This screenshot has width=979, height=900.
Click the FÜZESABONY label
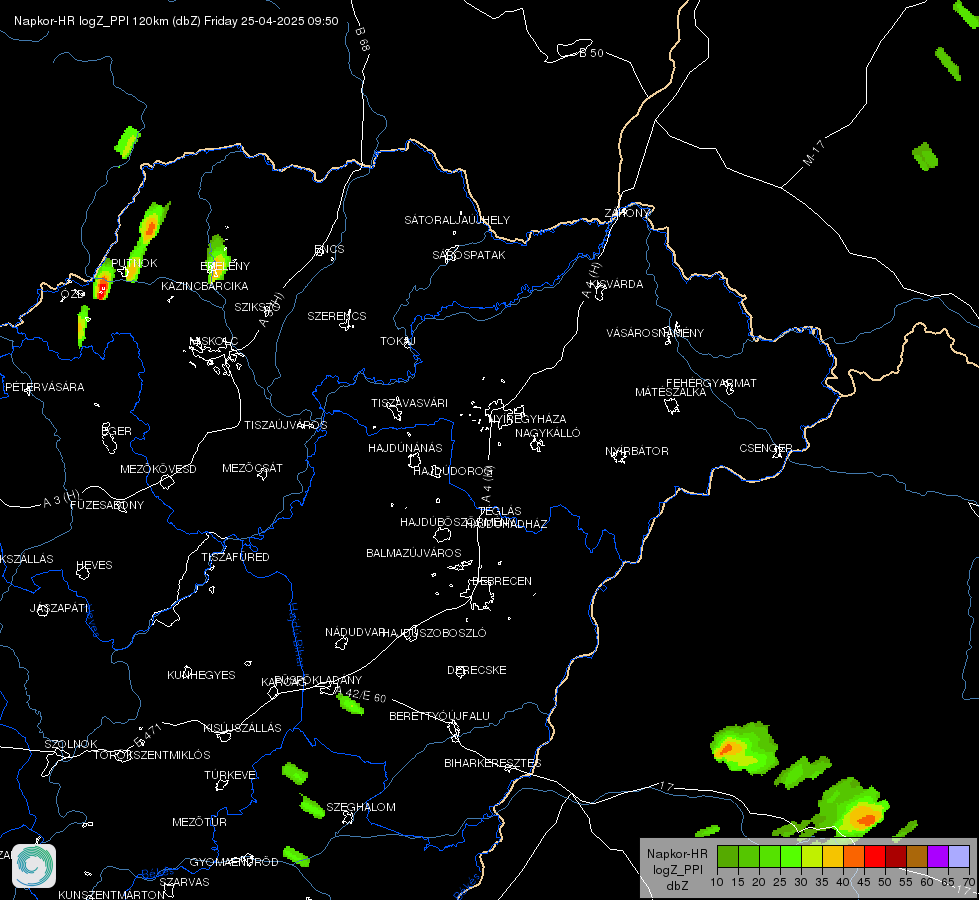click(107, 505)
